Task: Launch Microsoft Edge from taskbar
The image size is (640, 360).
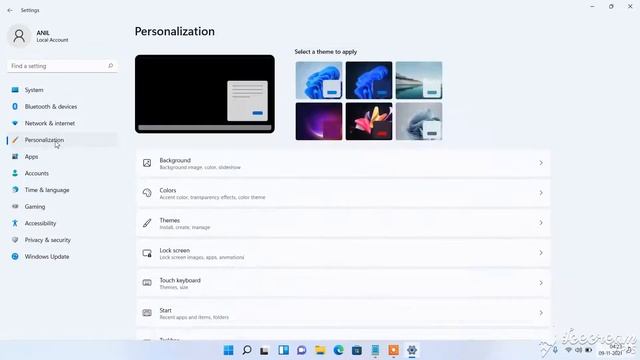Action: [338, 350]
